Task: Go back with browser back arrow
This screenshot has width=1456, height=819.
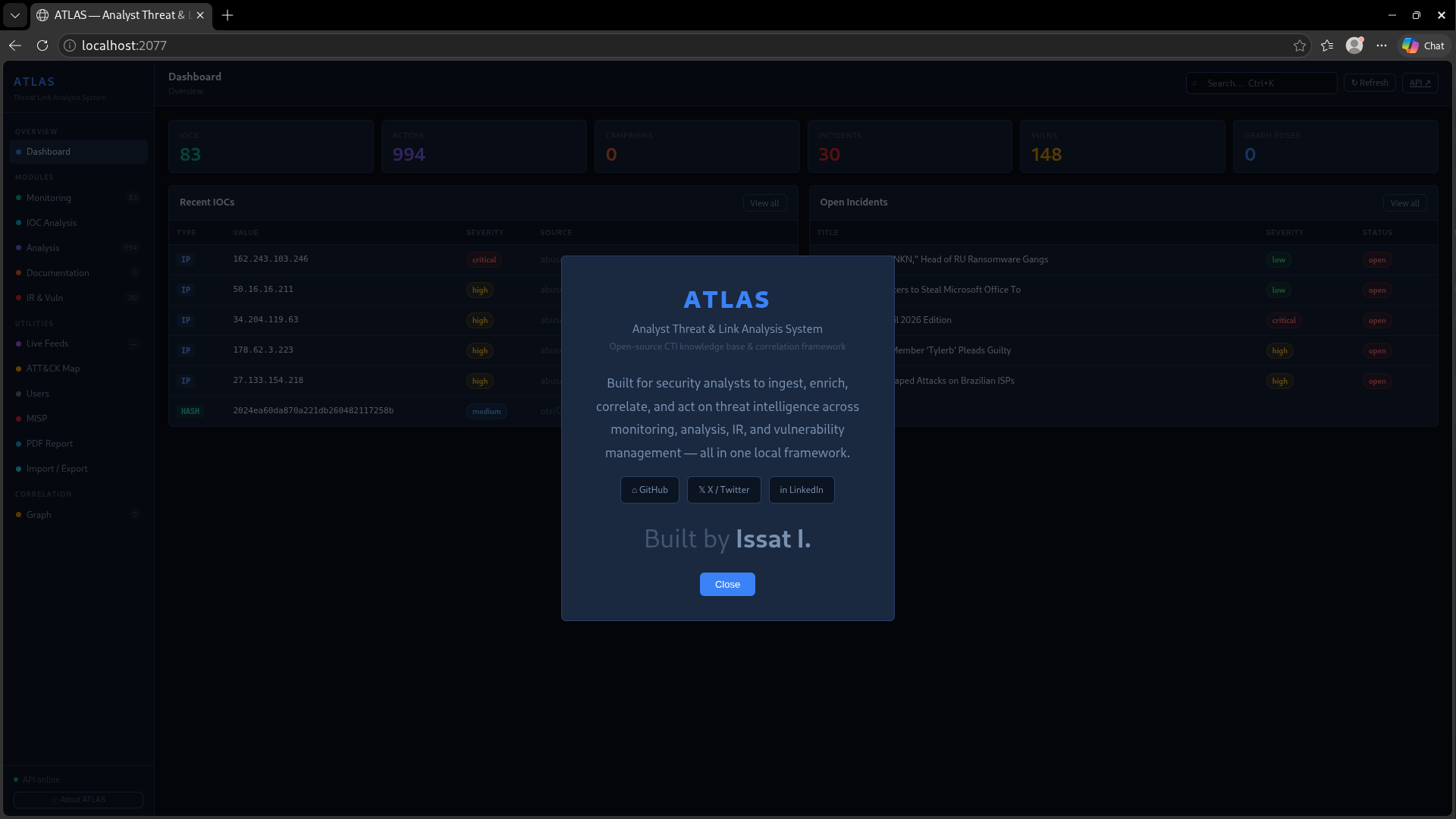Action: pyautogui.click(x=15, y=45)
